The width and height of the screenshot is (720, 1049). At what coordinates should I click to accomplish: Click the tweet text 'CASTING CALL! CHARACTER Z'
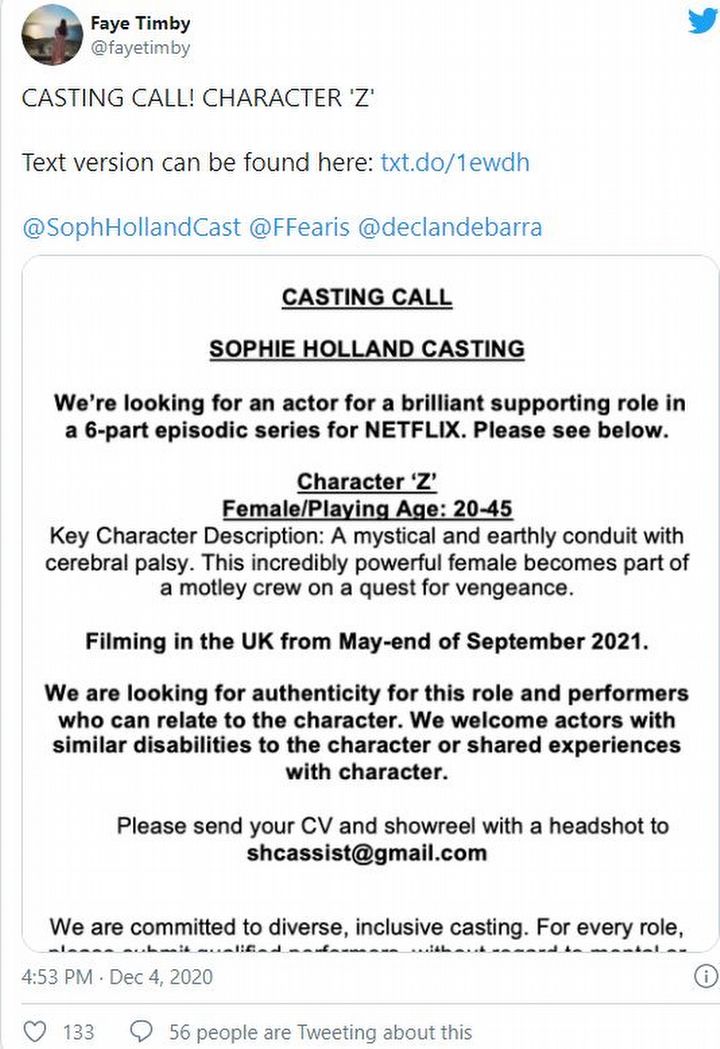pyautogui.click(x=198, y=98)
